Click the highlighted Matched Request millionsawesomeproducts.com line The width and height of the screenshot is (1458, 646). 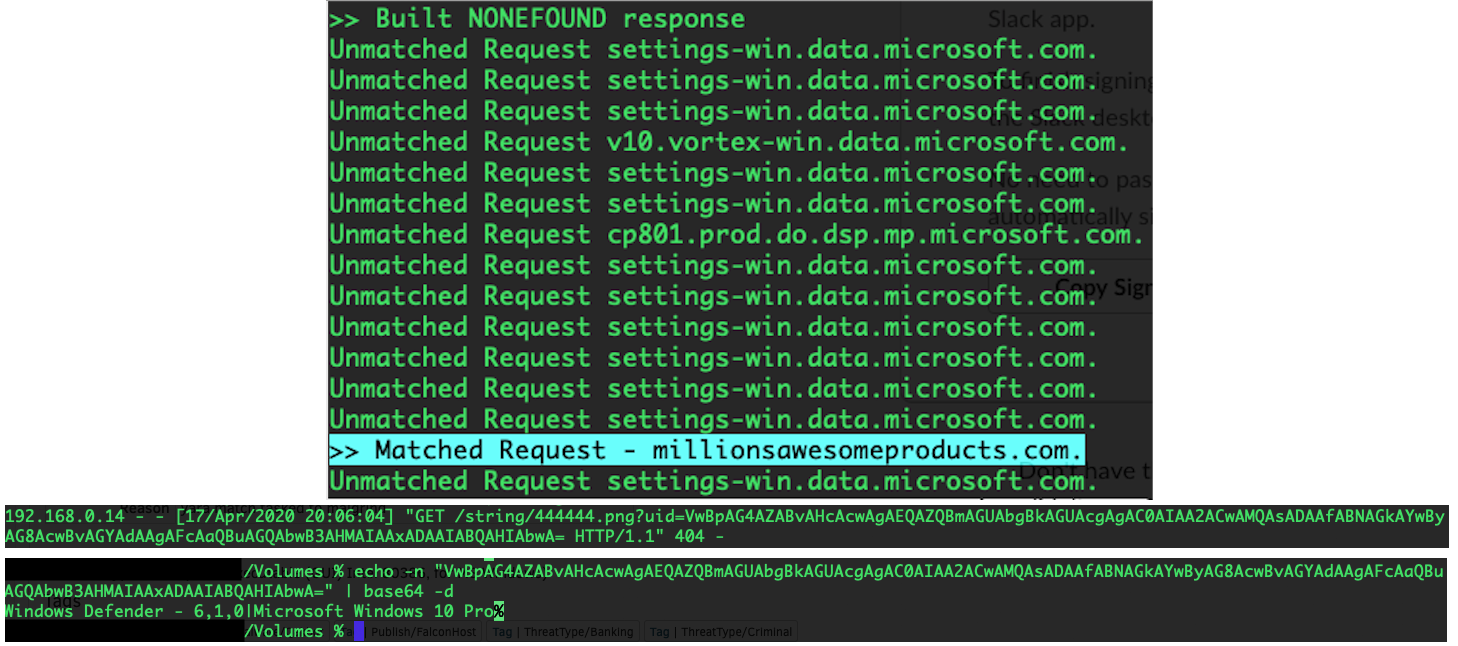[706, 450]
